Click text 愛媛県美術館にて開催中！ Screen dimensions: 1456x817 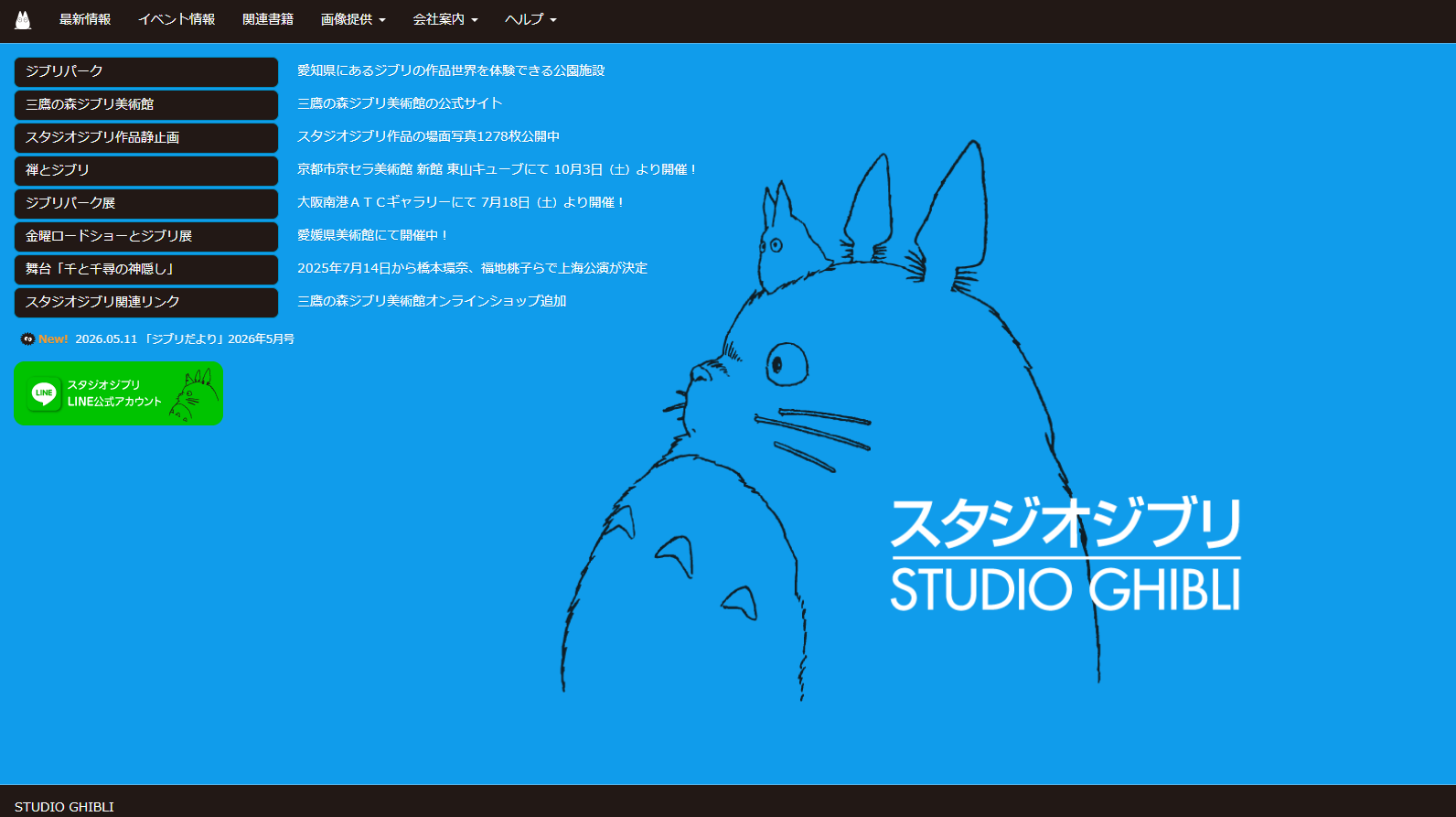373,235
